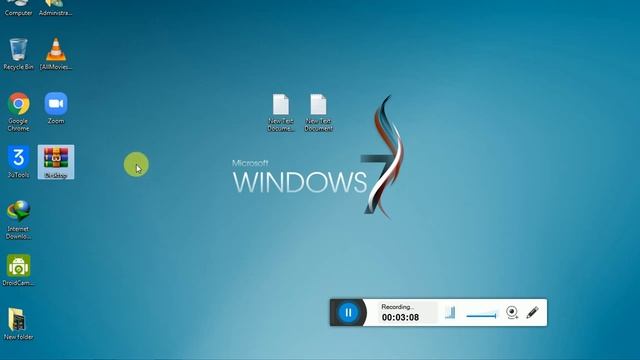Select the truncated New Text Docume... file
Screen dimensions: 640x360
[x=281, y=113]
